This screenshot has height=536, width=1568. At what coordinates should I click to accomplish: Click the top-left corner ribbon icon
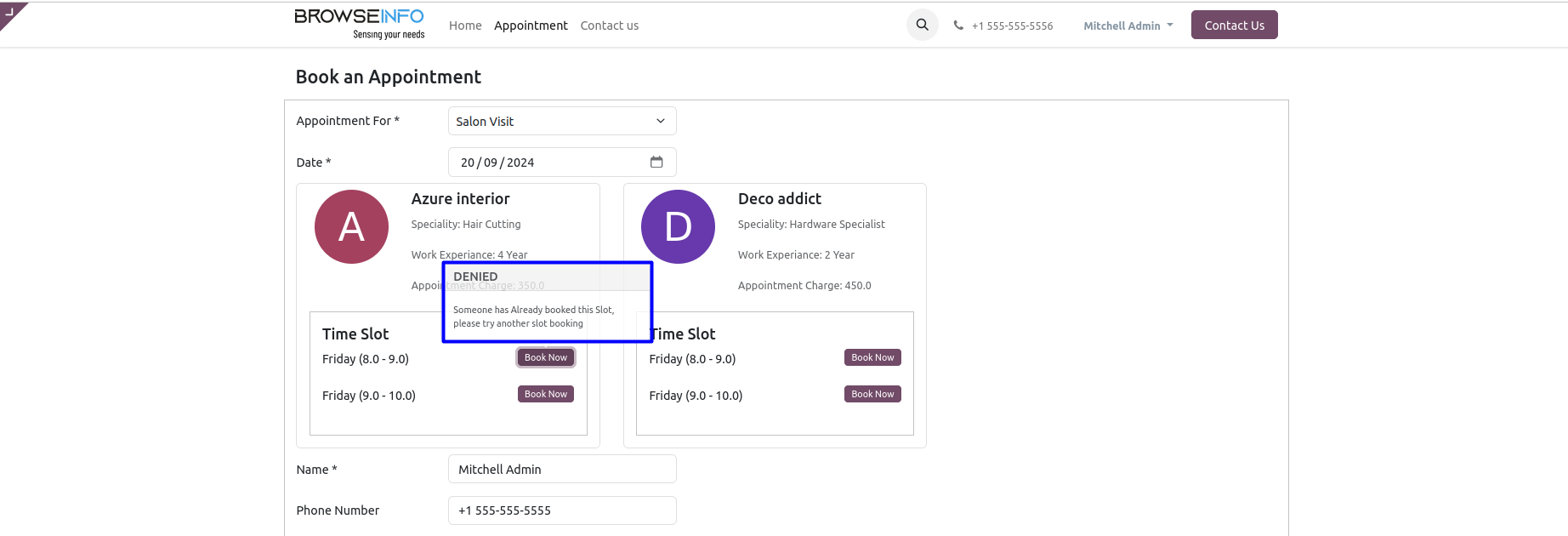click(10, 12)
